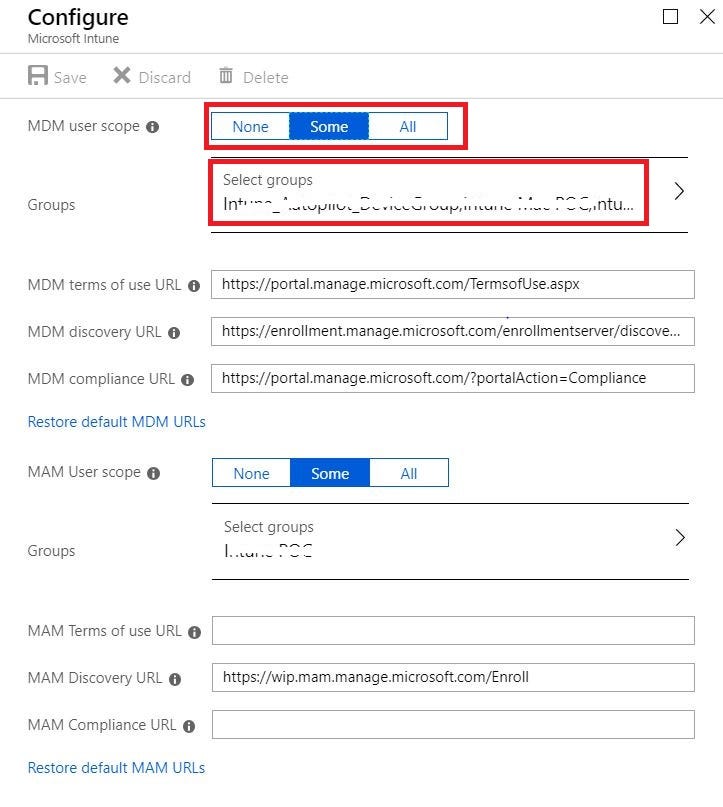The width and height of the screenshot is (723, 807).
Task: Focus the MDM discovery URL field
Action: click(x=453, y=331)
